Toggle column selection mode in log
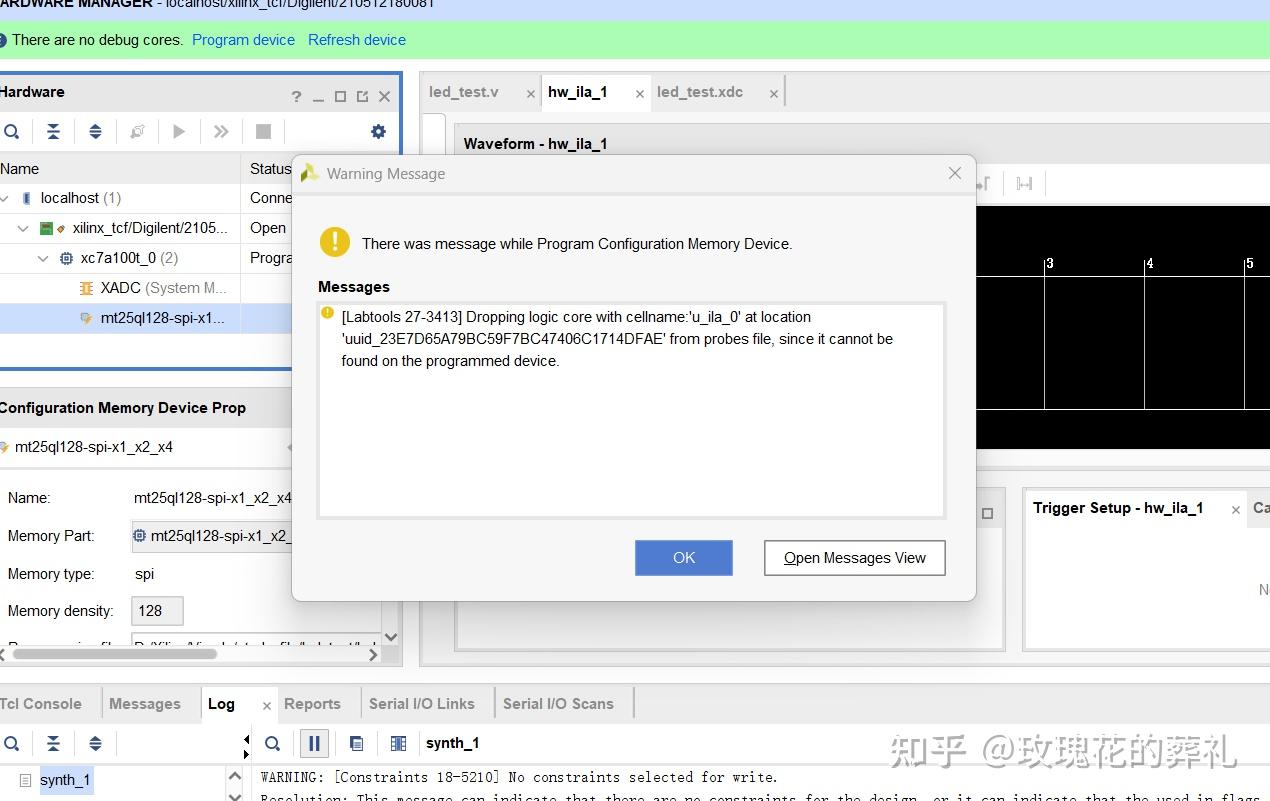This screenshot has height=801, width=1270. click(x=398, y=743)
